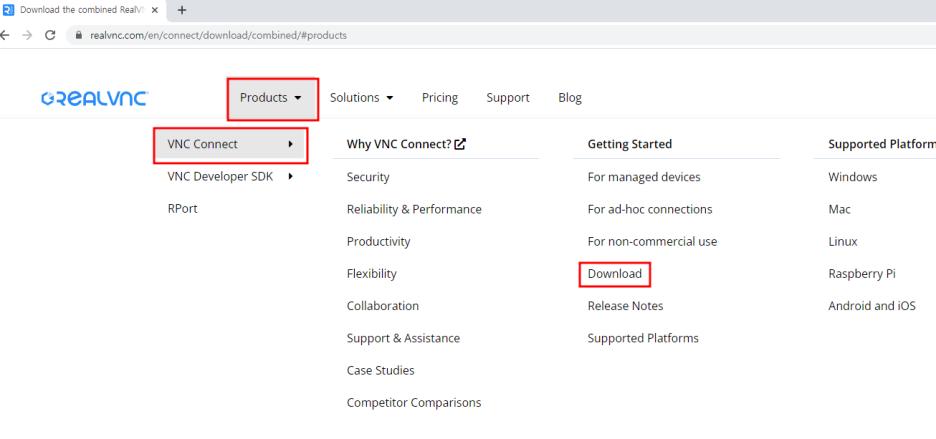Screen dimensions: 936x439
Task: Expand the VNC Developer SDK submenu arrow
Action: (x=291, y=176)
